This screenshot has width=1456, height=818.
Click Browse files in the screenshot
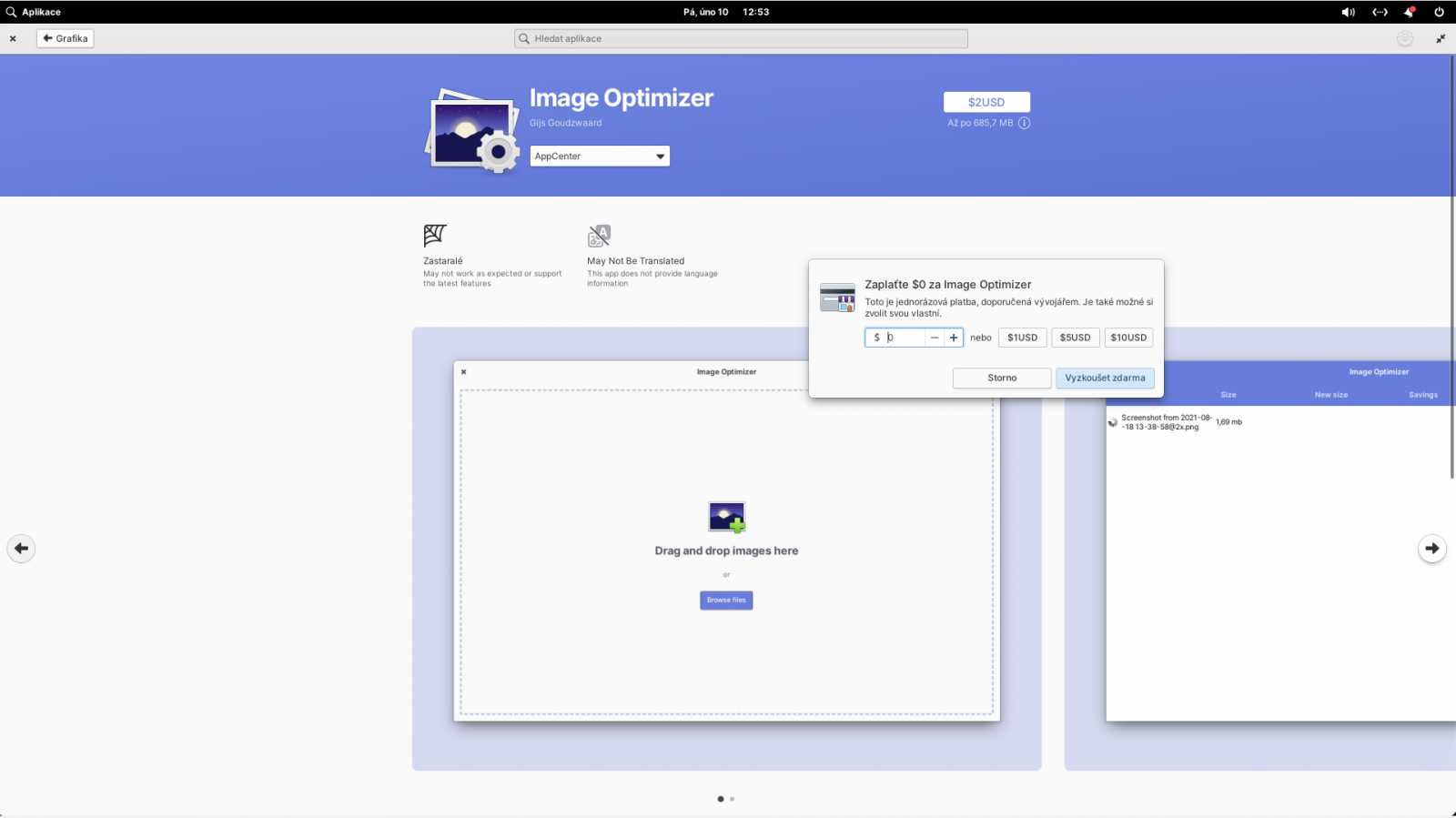(726, 601)
